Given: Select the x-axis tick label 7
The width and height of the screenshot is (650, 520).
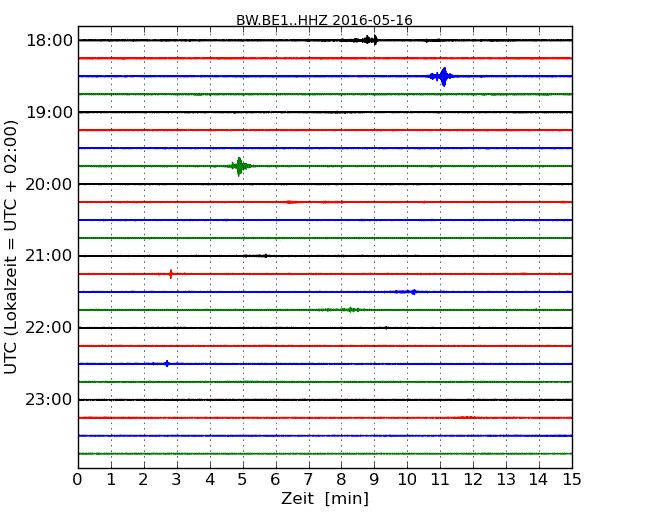Looking at the screenshot, I should click(x=308, y=480).
